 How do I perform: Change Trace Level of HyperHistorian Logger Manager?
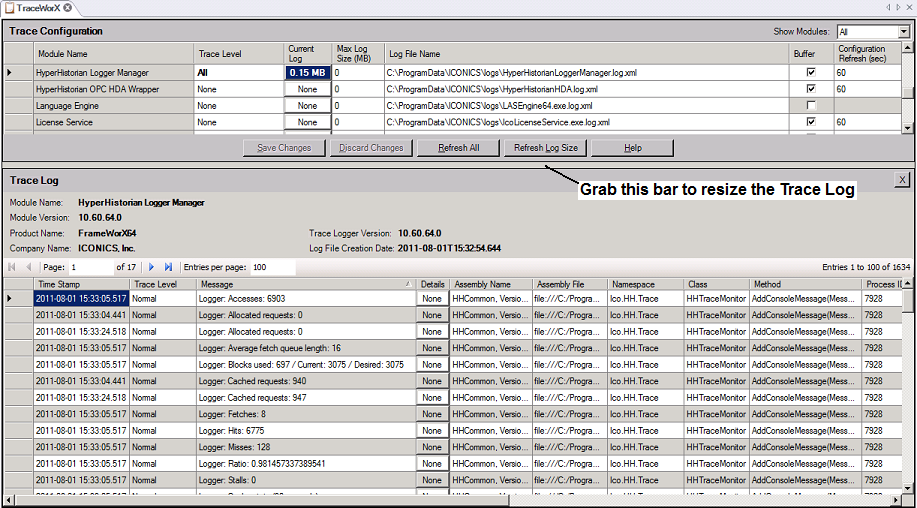coord(239,73)
